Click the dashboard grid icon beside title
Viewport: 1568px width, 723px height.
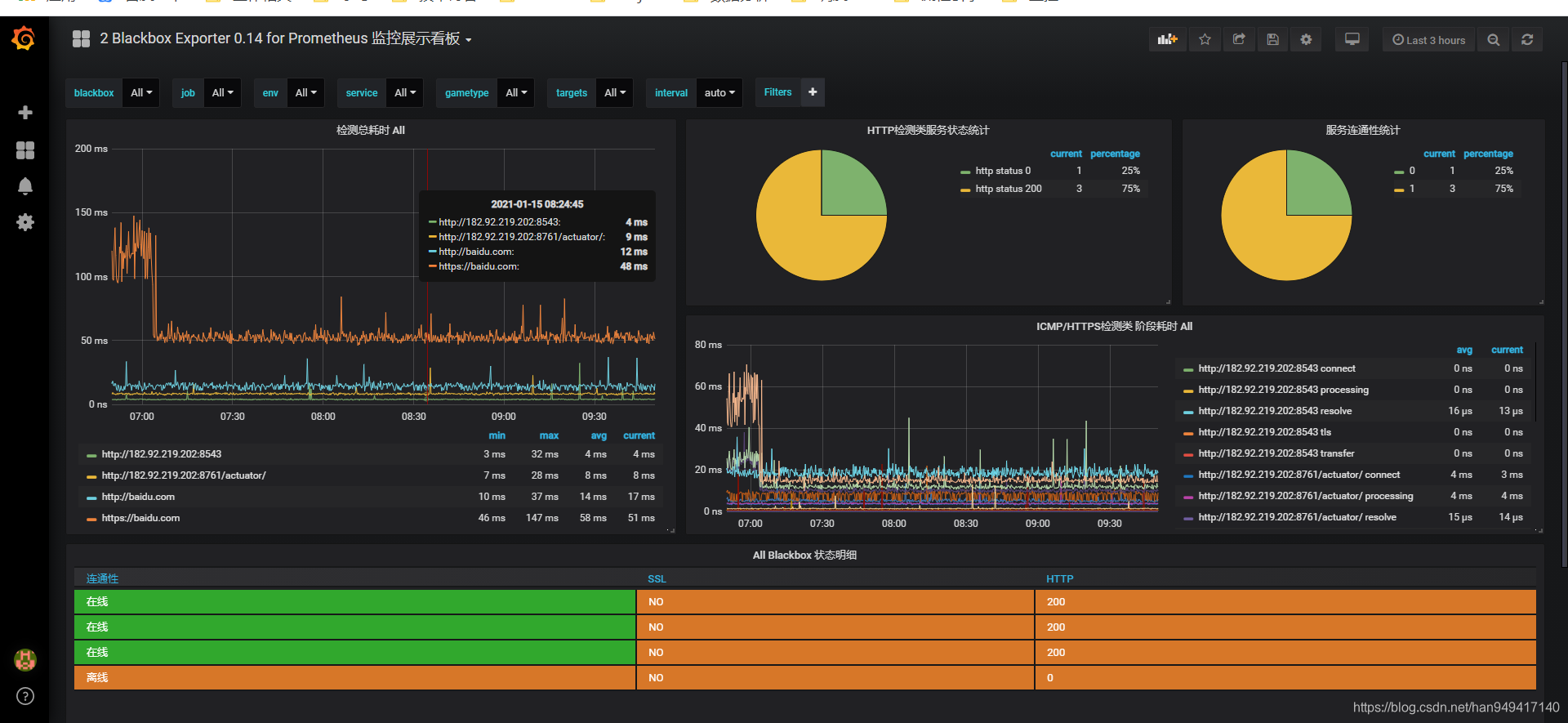point(81,38)
